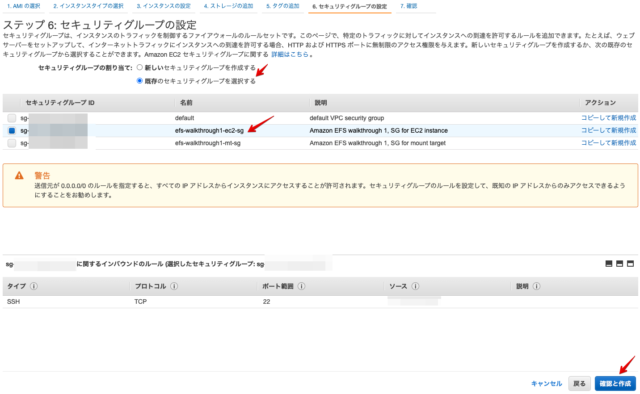Click the 確認と作成 button

[615, 383]
